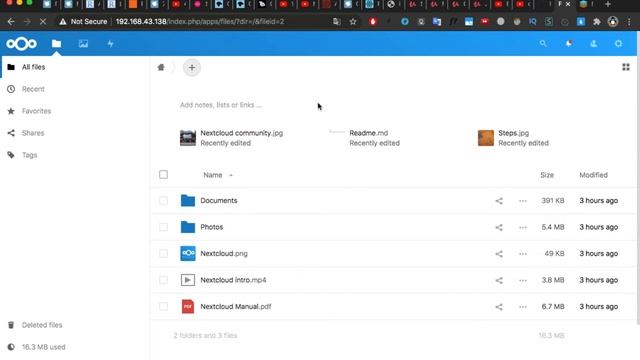
Task: Open recent Readme.md recommendation
Action: tap(365, 138)
